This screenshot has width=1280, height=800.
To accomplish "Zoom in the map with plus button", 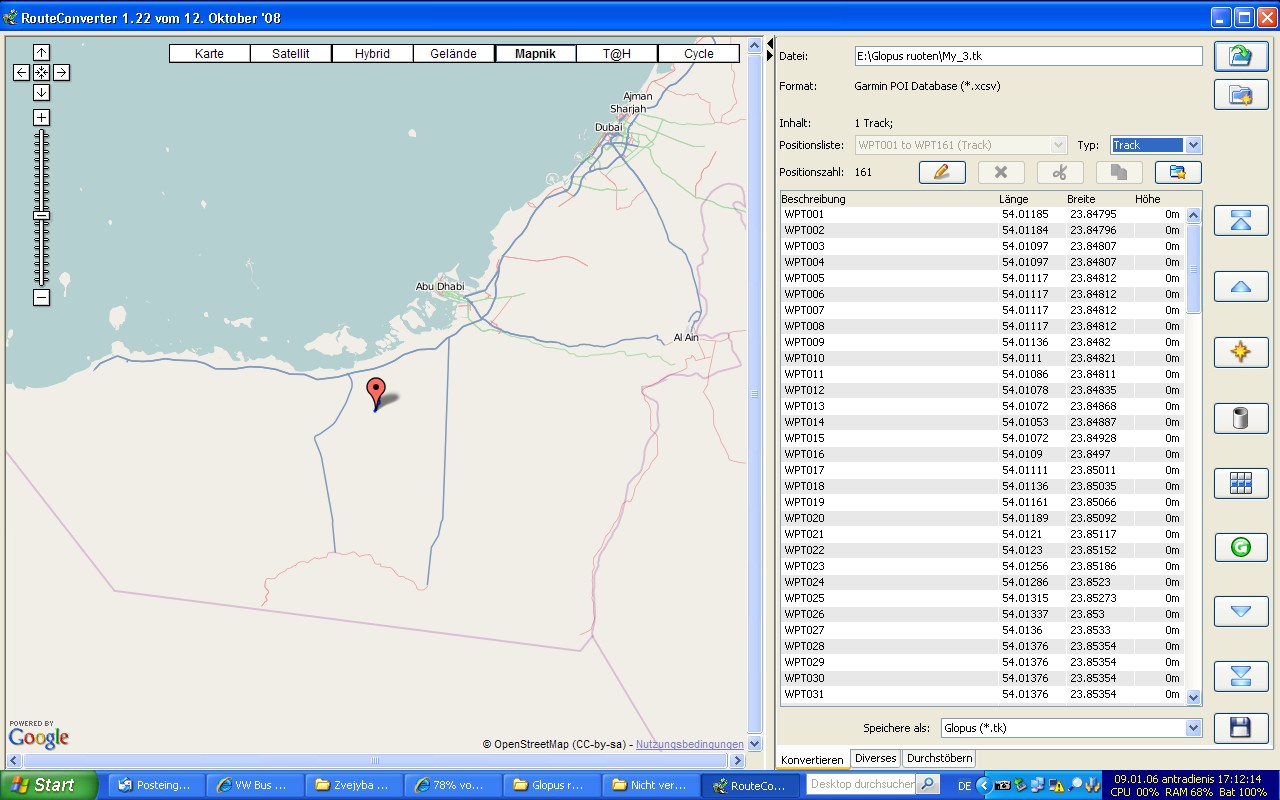I will coord(41,117).
